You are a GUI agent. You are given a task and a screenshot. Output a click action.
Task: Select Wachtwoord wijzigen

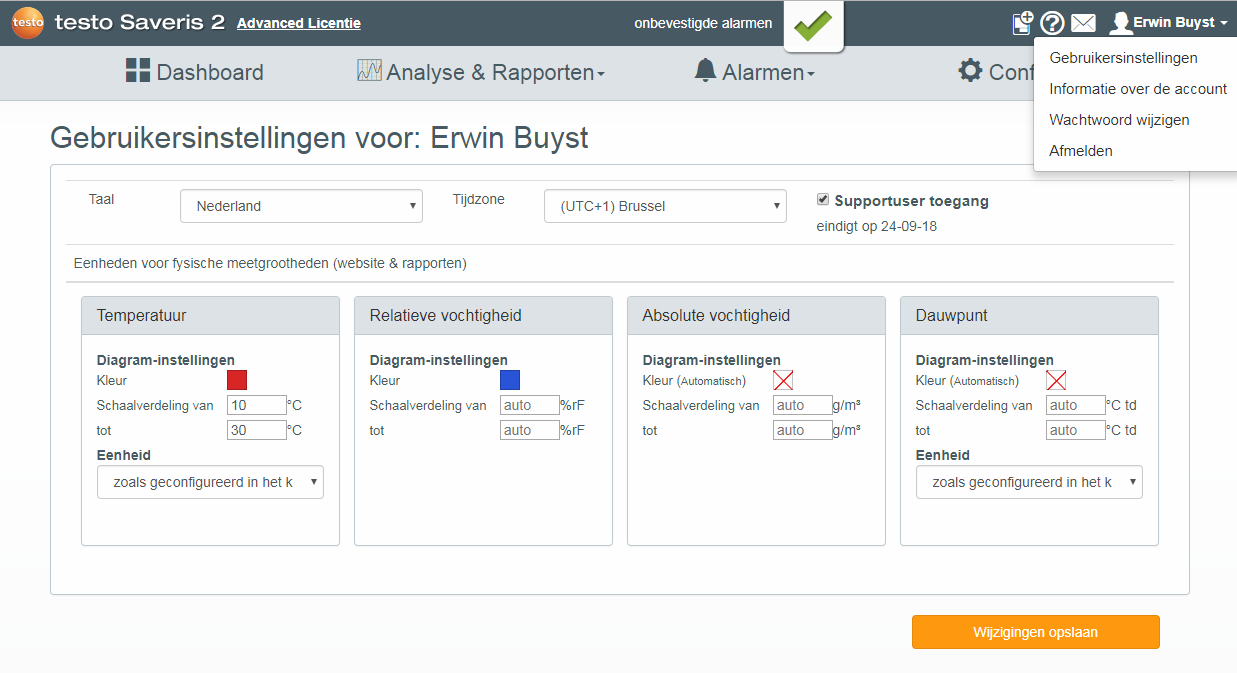point(1119,120)
